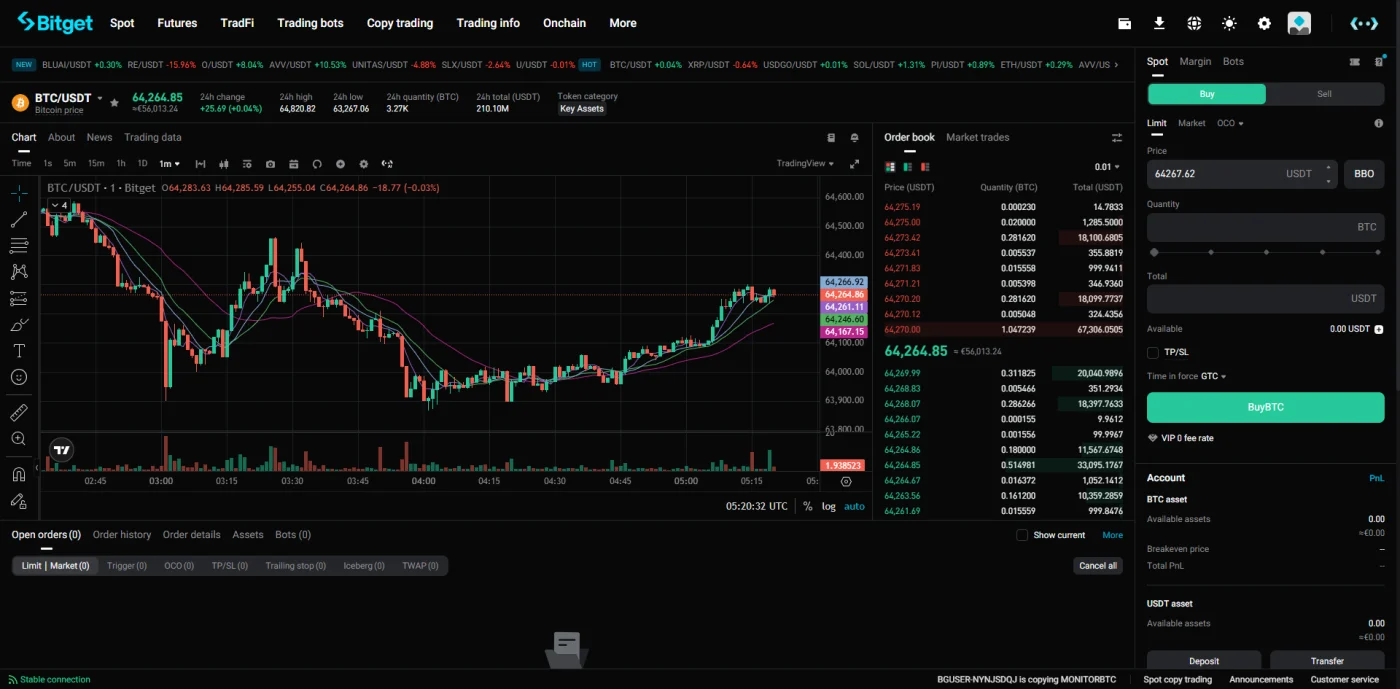Click the BBO button
Image resolution: width=1400 pixels, height=689 pixels.
[1364, 174]
